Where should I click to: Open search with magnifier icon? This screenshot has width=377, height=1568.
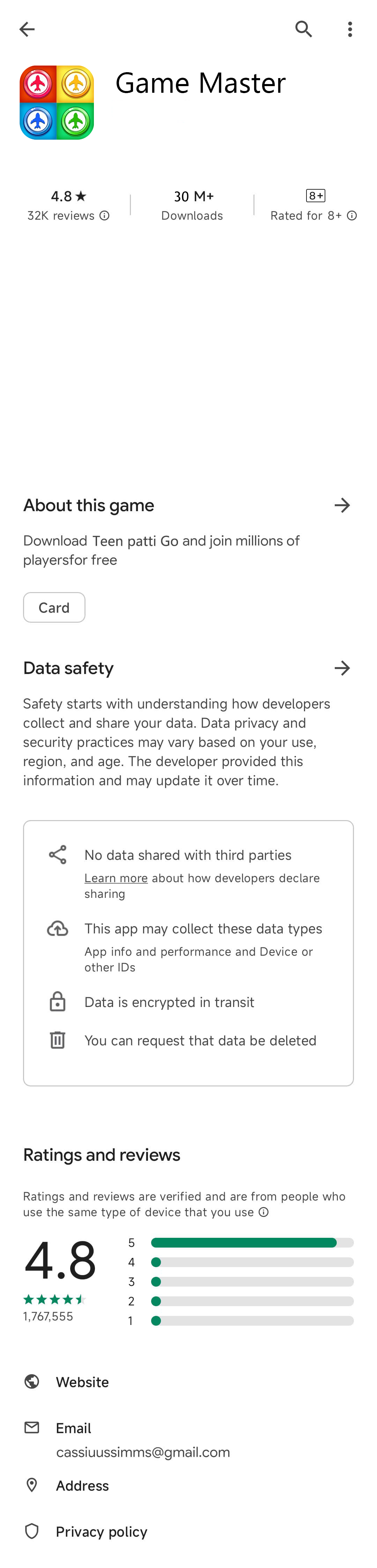pos(303,29)
